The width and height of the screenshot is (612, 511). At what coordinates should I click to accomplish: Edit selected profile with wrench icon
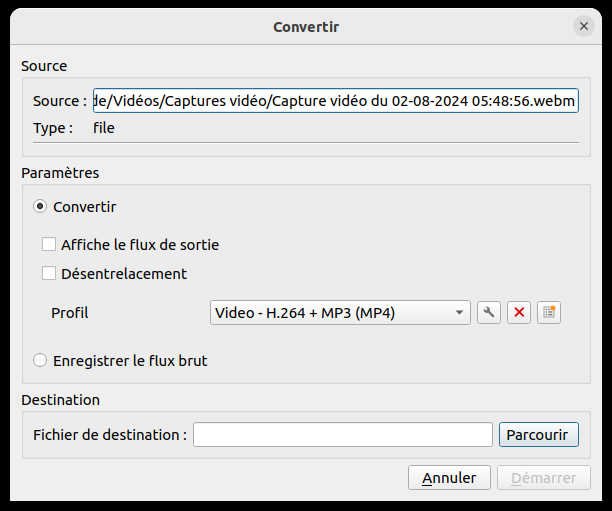click(489, 312)
